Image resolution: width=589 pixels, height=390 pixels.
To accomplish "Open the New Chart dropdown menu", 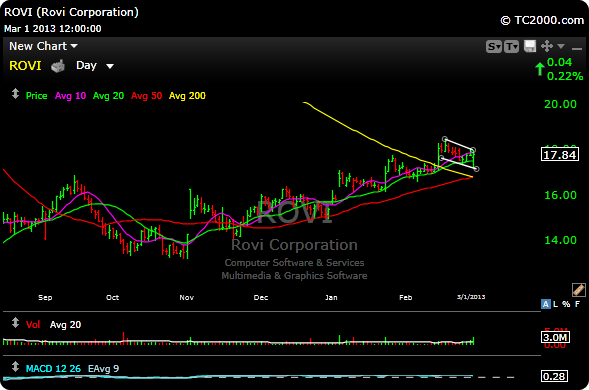I will tap(43, 46).
